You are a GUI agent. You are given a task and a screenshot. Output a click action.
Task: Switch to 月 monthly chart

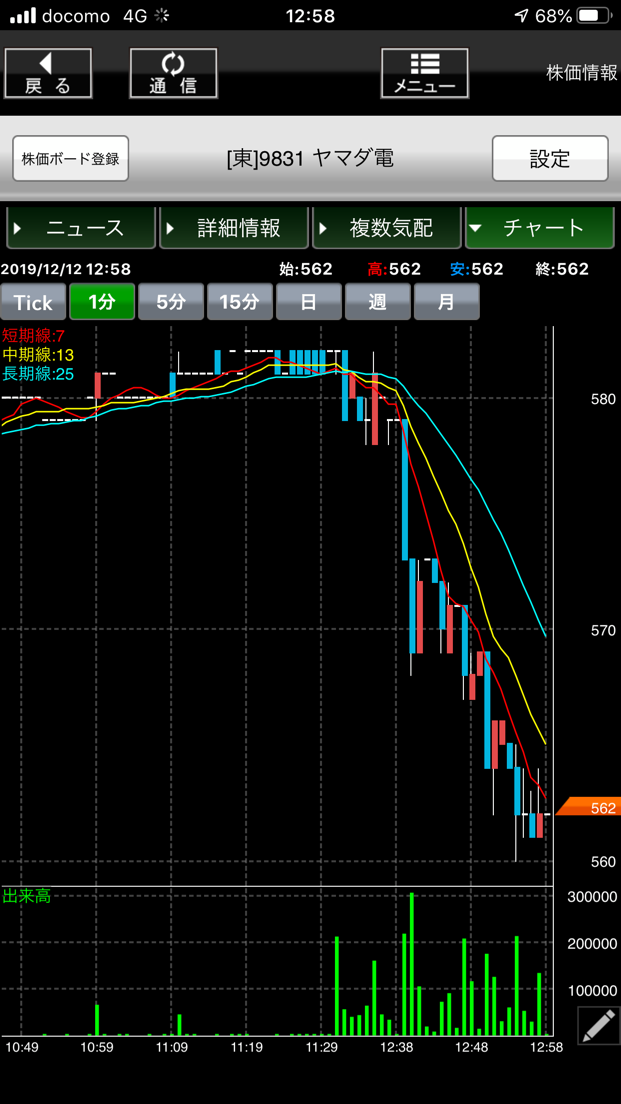click(x=446, y=302)
